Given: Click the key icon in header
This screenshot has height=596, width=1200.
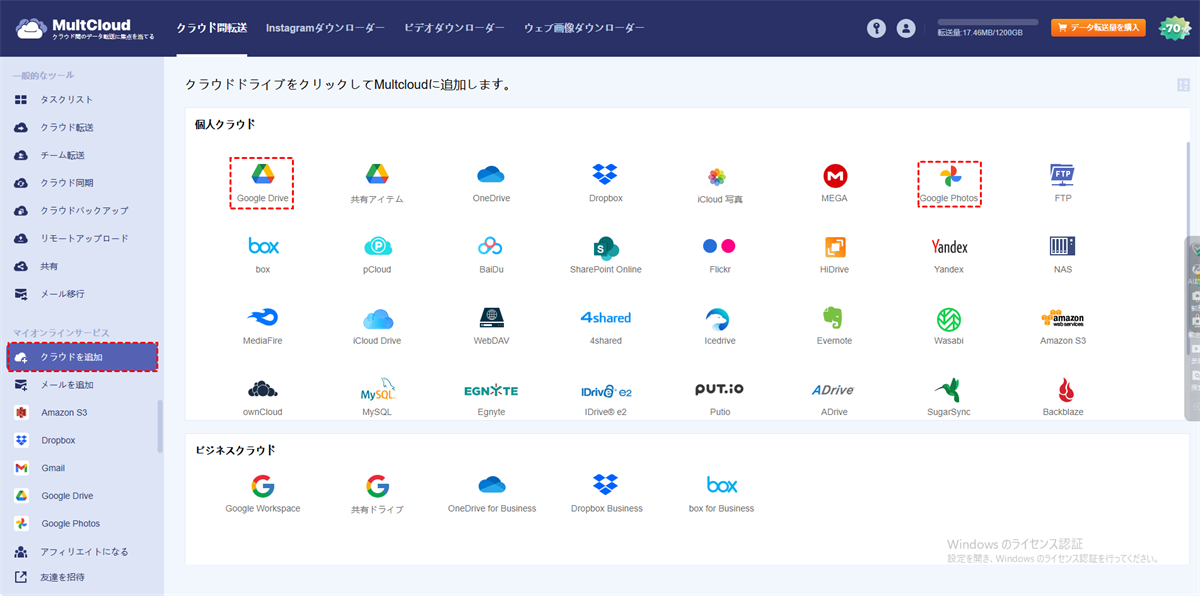Looking at the screenshot, I should click(877, 29).
